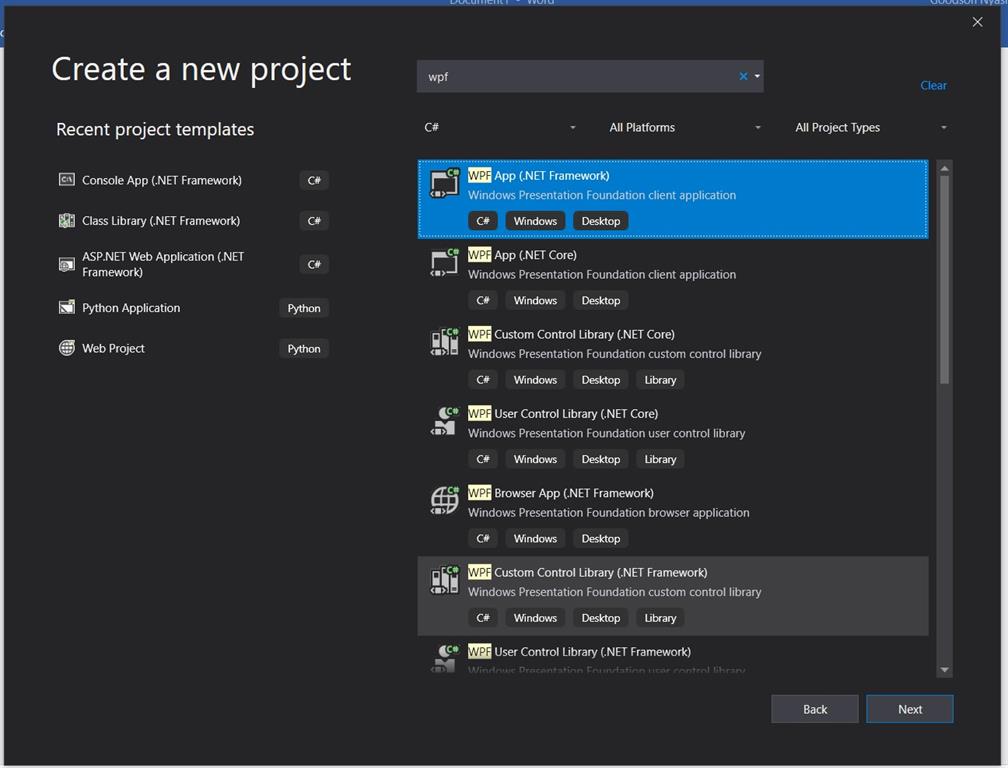Clear the search using the X icon

pos(743,76)
